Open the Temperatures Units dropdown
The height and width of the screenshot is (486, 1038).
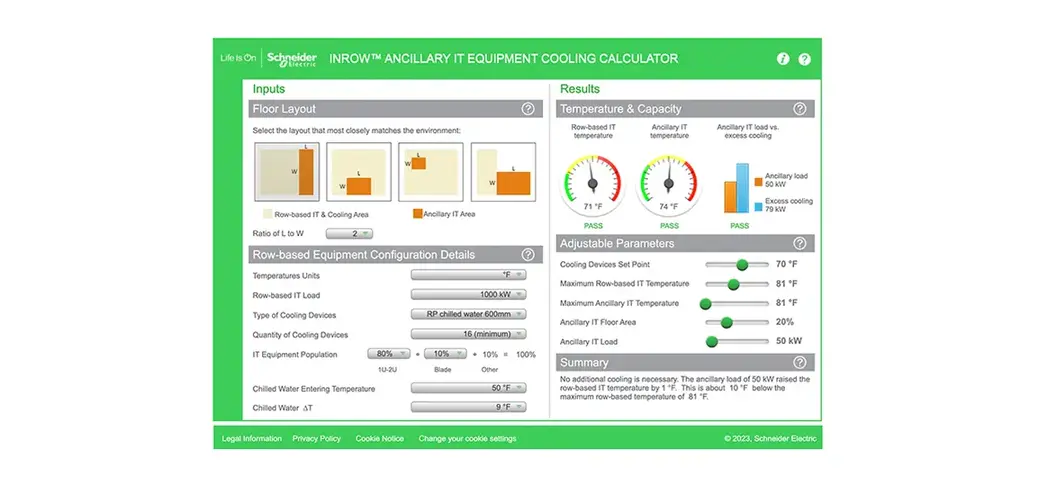[x=469, y=275]
